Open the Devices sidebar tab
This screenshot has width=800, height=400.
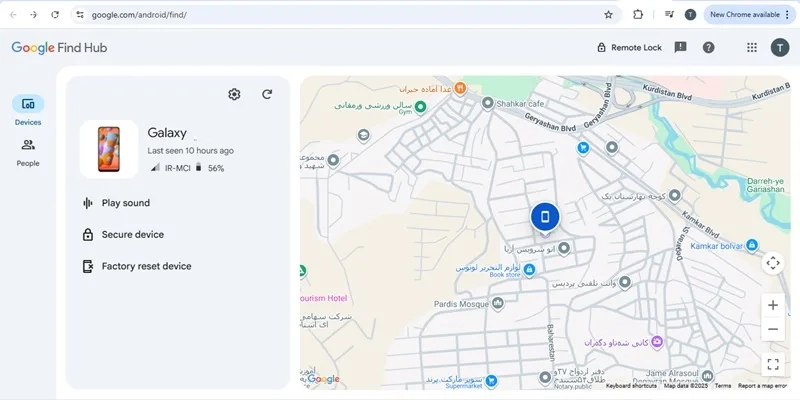point(28,110)
